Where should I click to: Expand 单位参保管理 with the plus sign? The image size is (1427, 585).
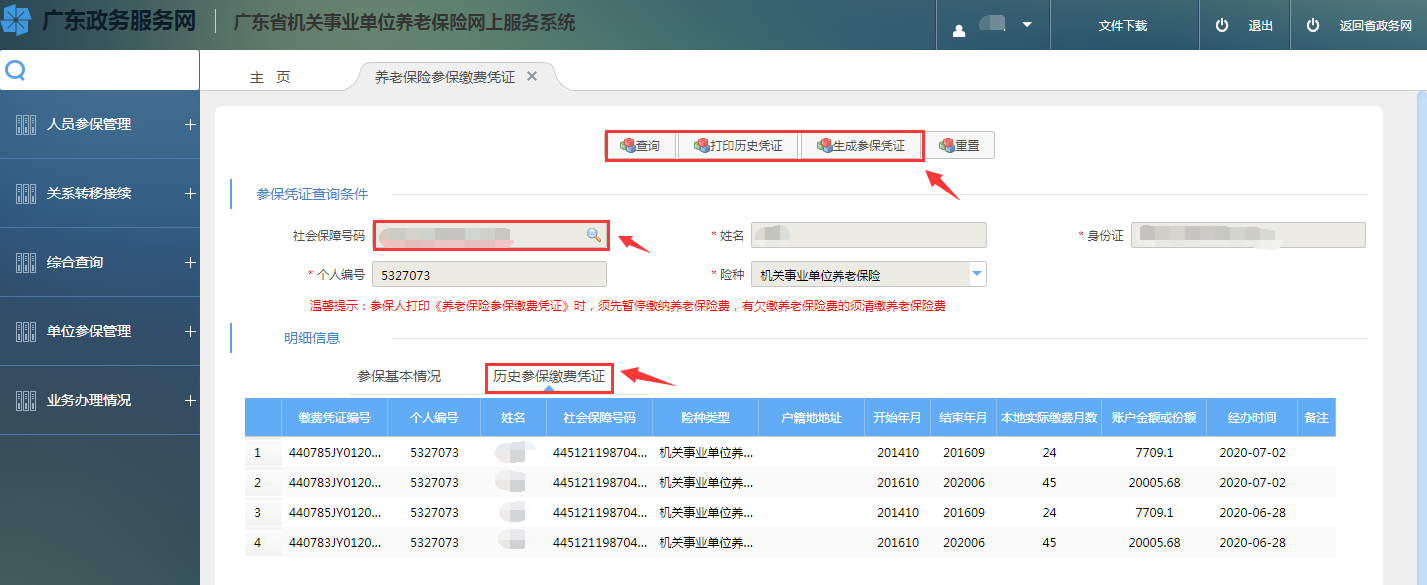tap(190, 332)
